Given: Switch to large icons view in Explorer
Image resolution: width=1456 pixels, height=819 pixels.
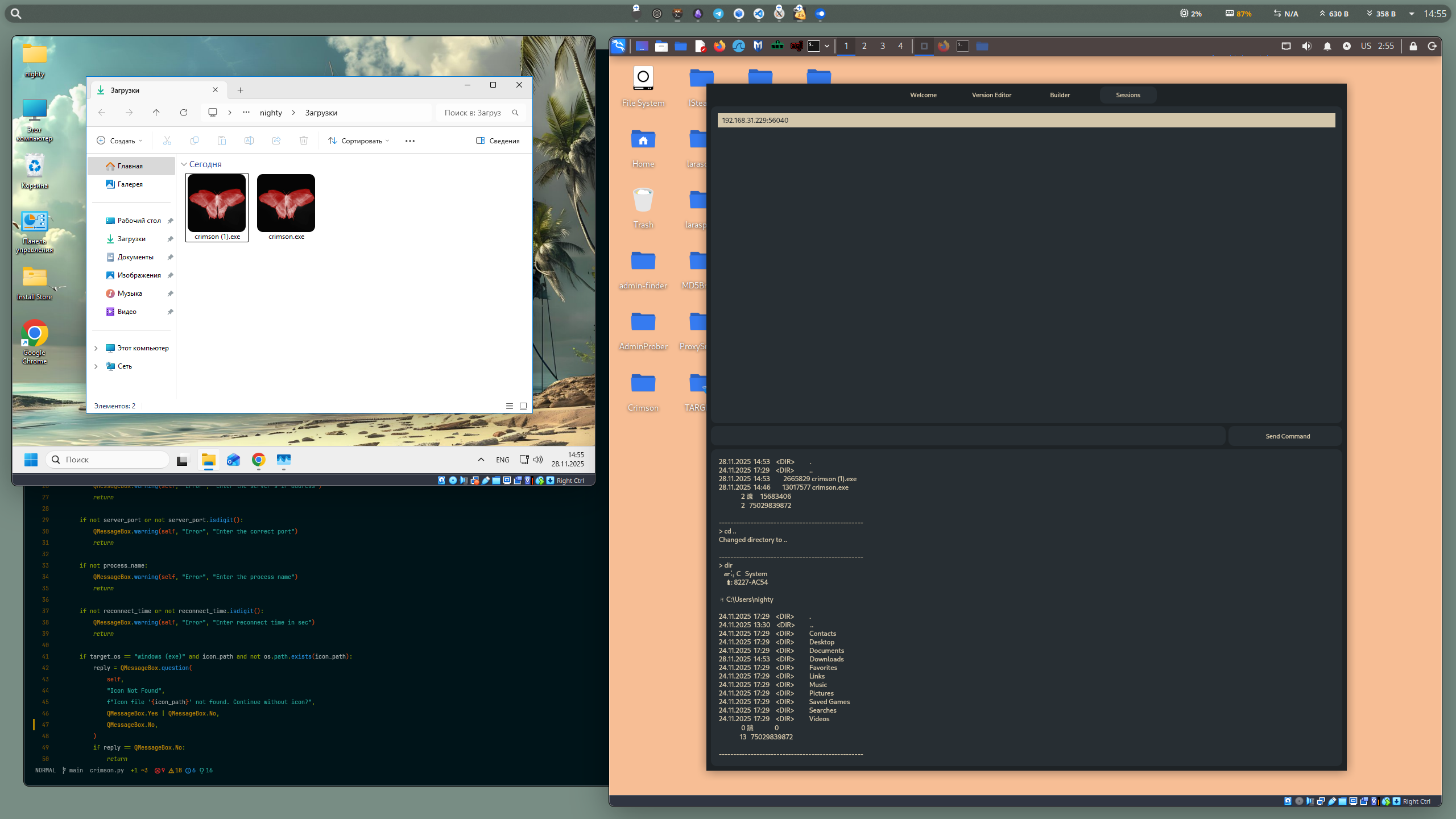Looking at the screenshot, I should tap(523, 406).
